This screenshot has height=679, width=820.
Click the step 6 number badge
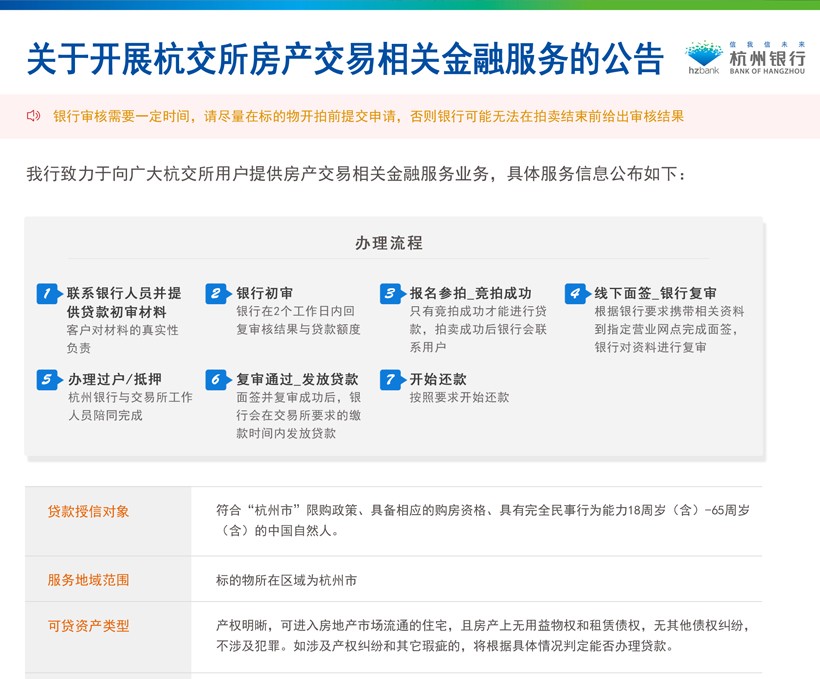[x=217, y=380]
